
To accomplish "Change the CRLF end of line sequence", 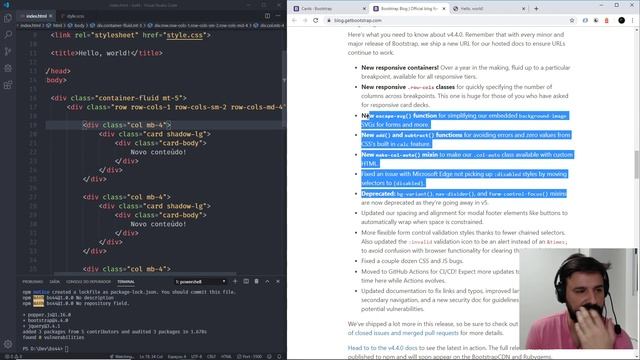I will pyautogui.click(x=211, y=357).
